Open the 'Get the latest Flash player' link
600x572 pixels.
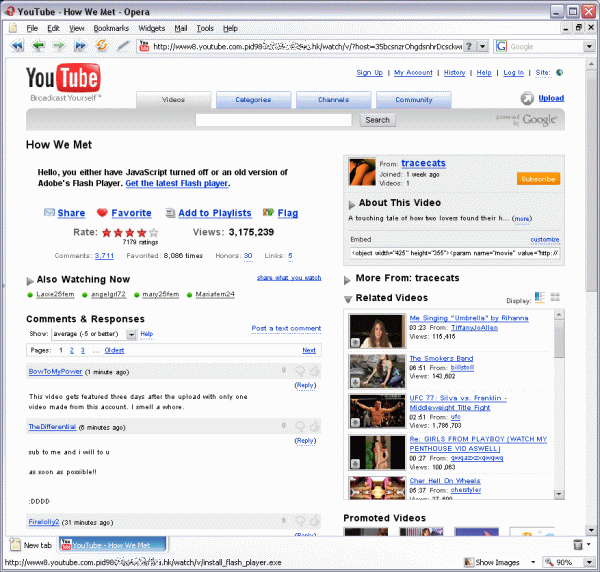pos(177,183)
